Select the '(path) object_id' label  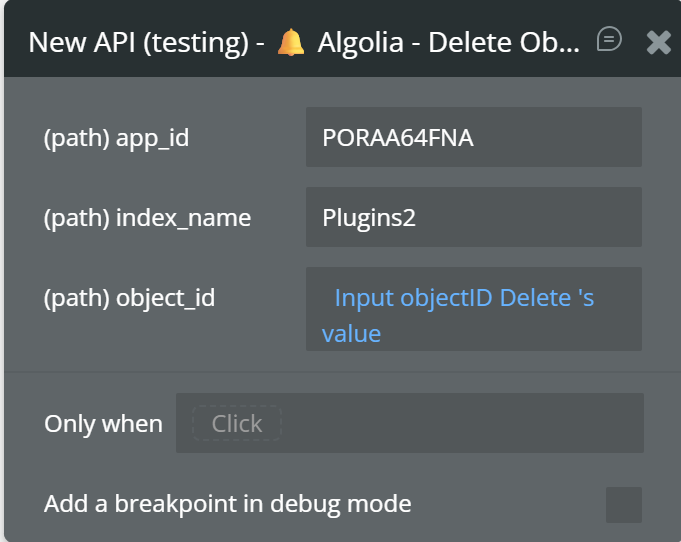tap(129, 297)
